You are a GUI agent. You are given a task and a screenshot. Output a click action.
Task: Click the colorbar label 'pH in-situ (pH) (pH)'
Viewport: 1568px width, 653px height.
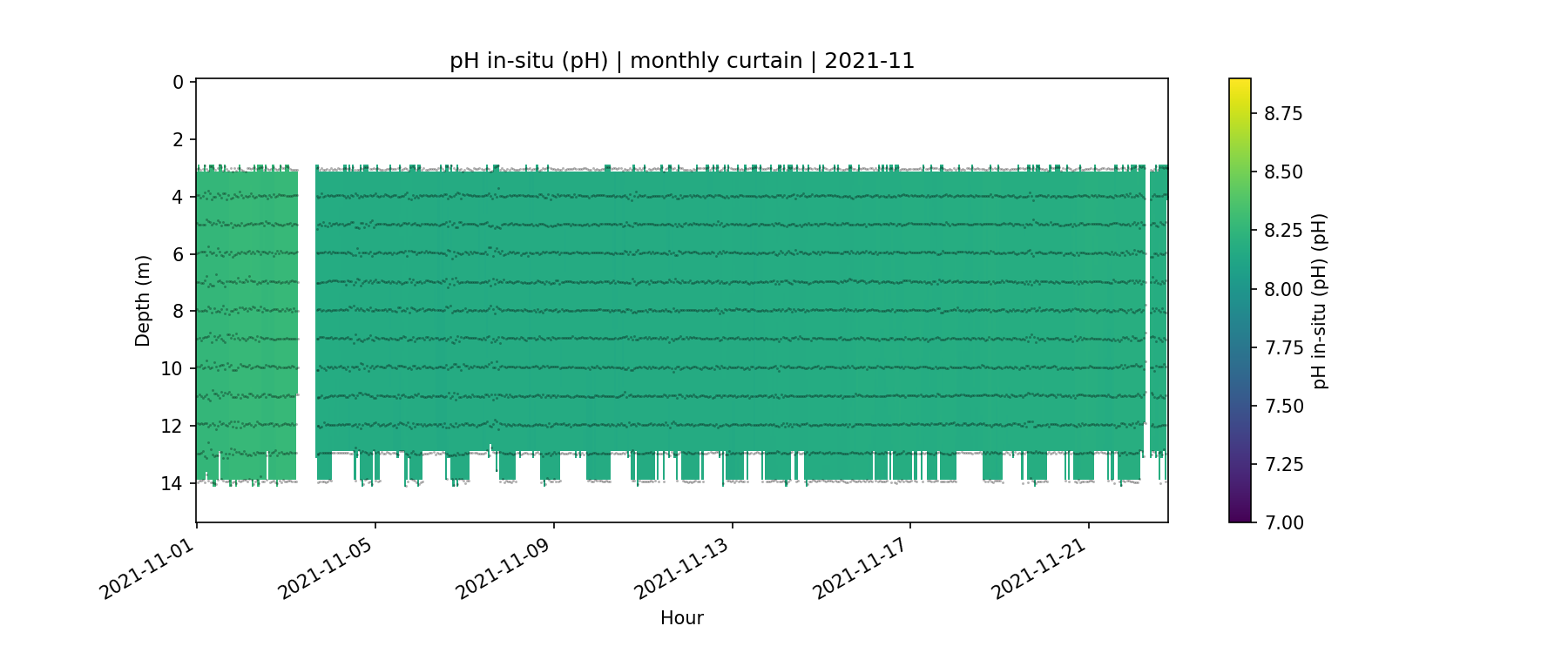pos(1320,300)
